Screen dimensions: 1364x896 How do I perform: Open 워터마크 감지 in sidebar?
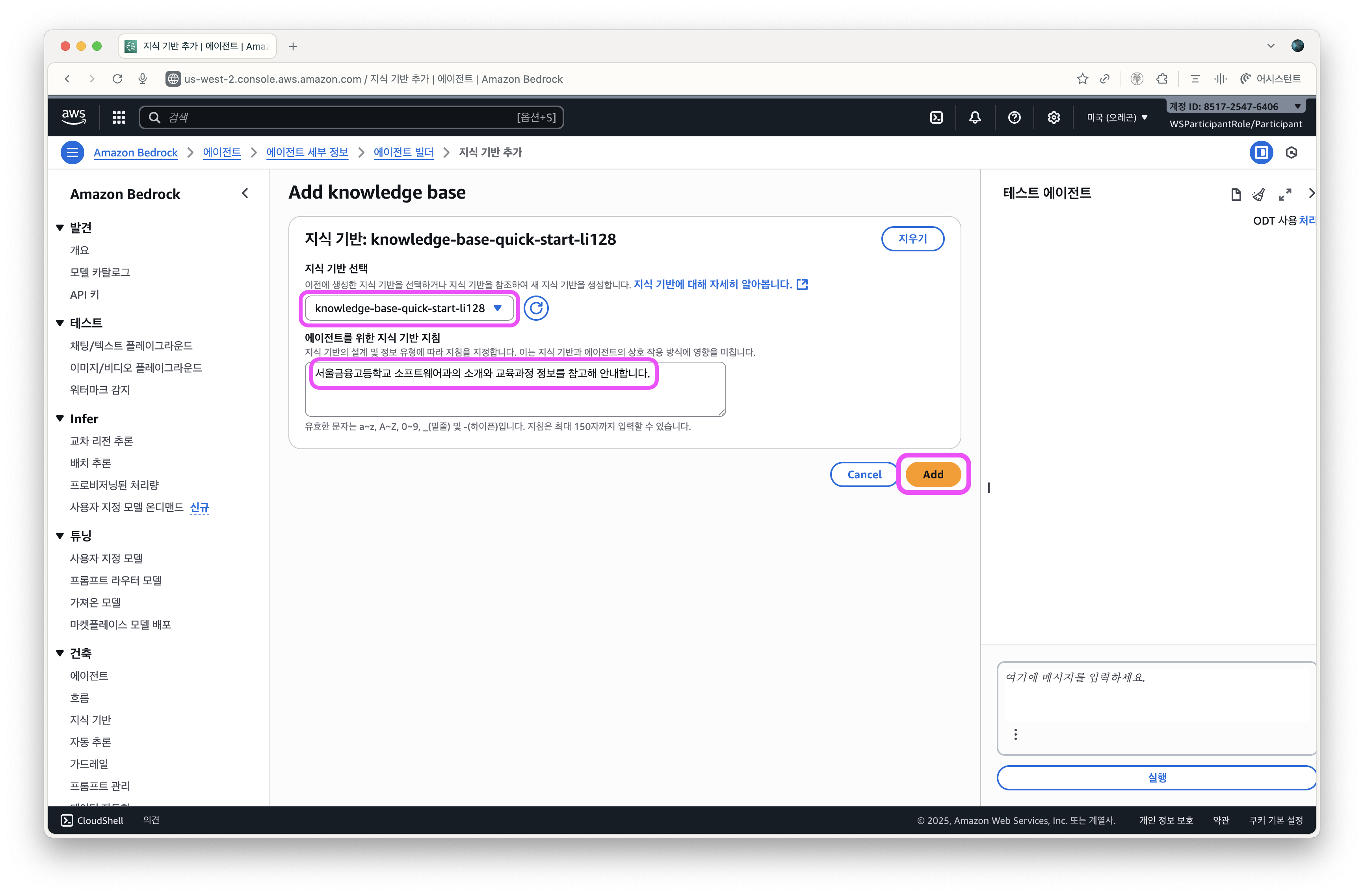point(100,389)
